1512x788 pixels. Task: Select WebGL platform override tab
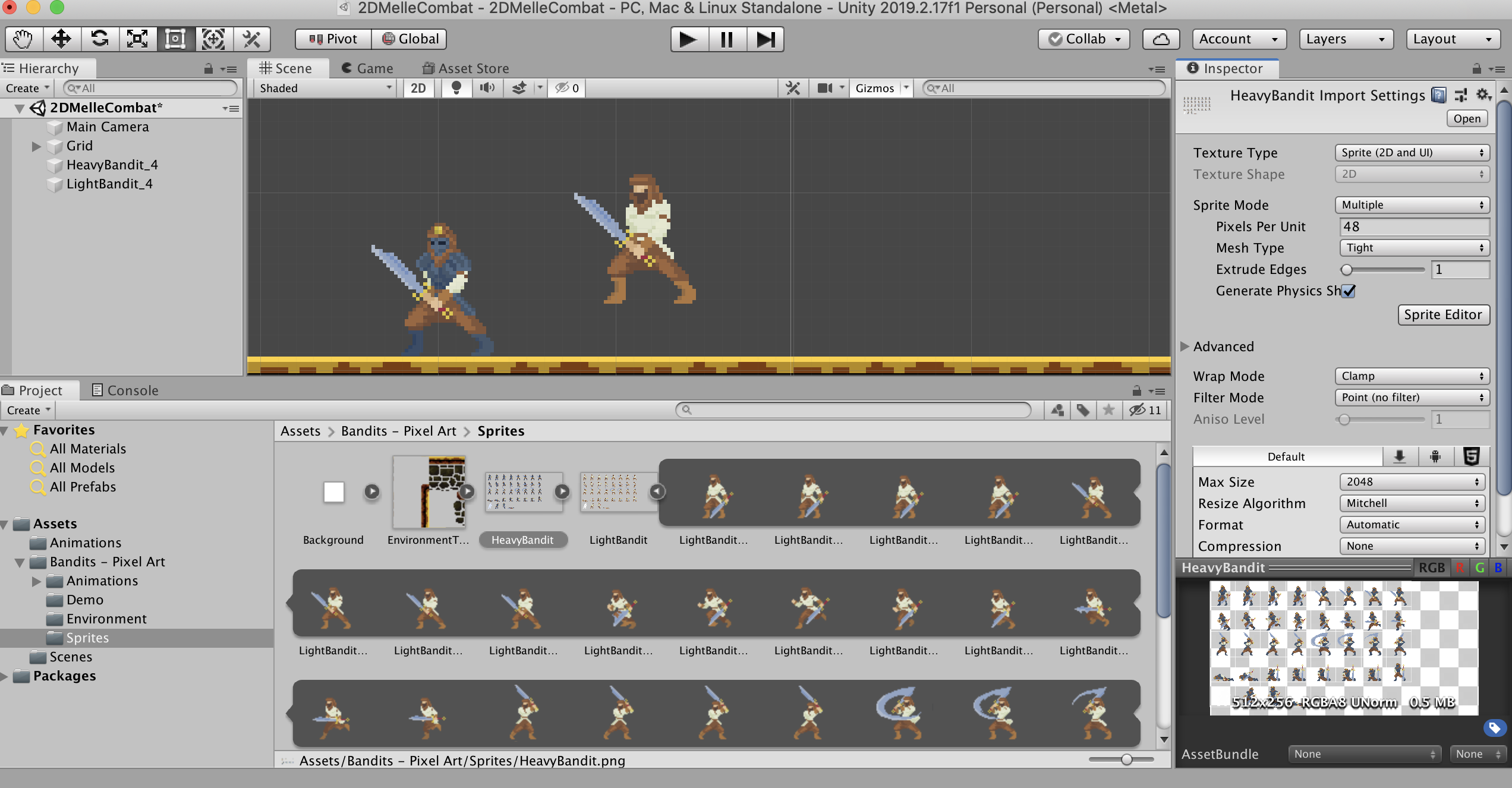(x=1471, y=456)
